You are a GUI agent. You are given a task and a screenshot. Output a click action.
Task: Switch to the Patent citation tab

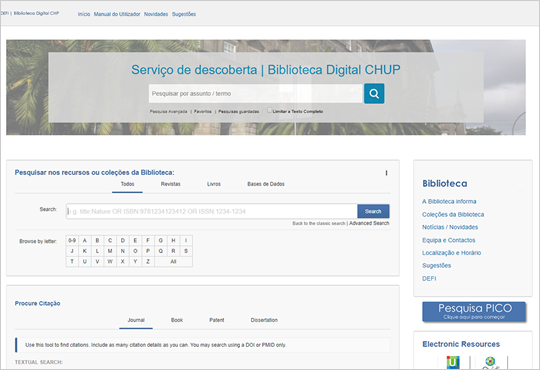[217, 320]
